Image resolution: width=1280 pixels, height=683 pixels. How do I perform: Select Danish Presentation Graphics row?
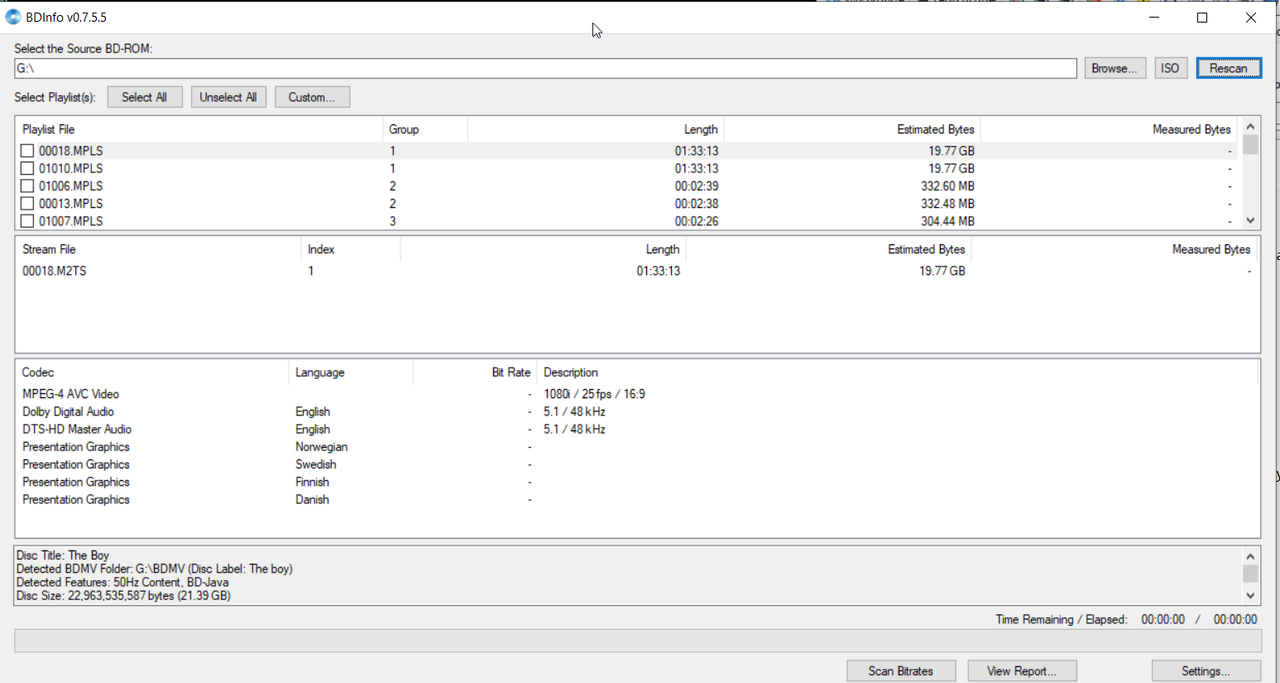[636, 500]
